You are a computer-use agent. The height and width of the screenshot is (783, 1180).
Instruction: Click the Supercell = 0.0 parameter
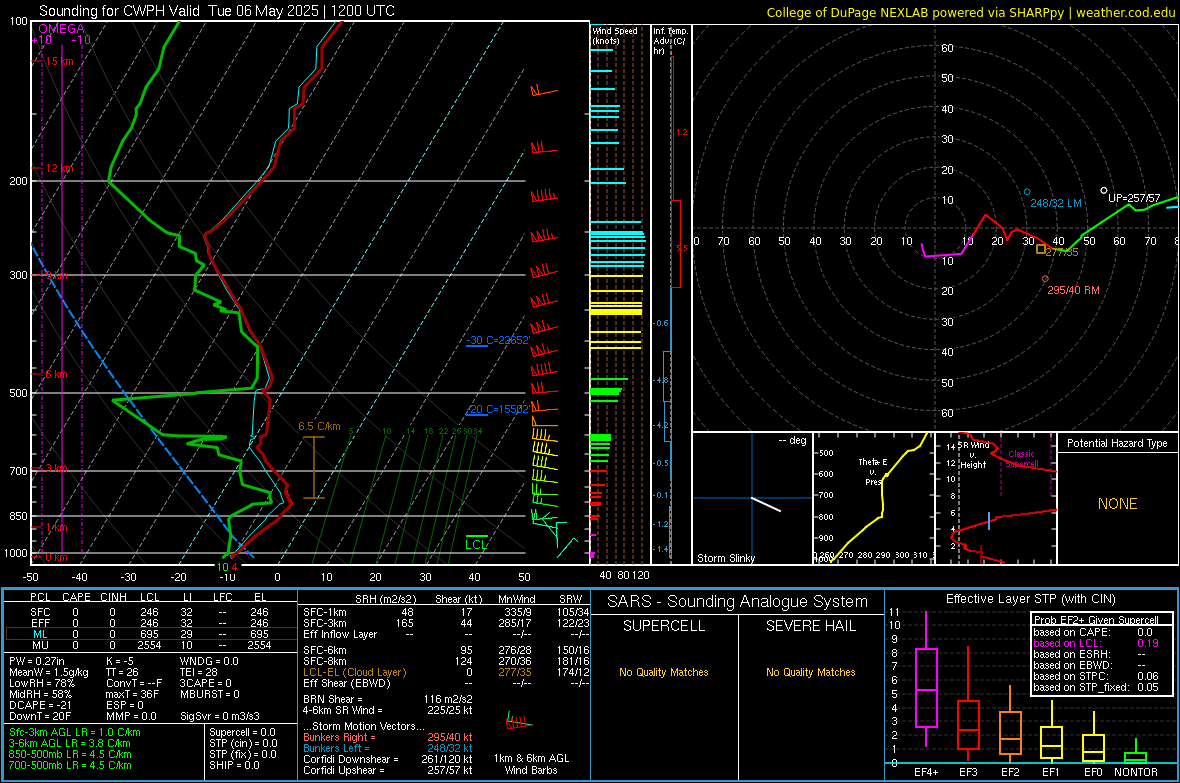(242, 732)
